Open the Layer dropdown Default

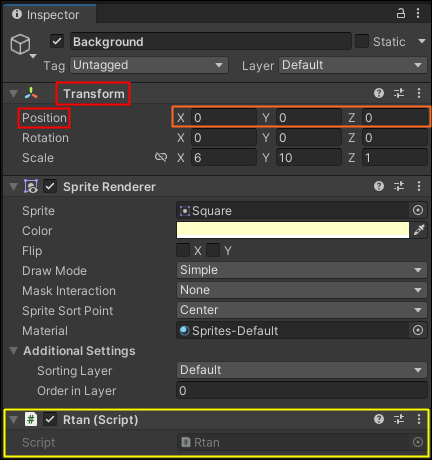353,65
